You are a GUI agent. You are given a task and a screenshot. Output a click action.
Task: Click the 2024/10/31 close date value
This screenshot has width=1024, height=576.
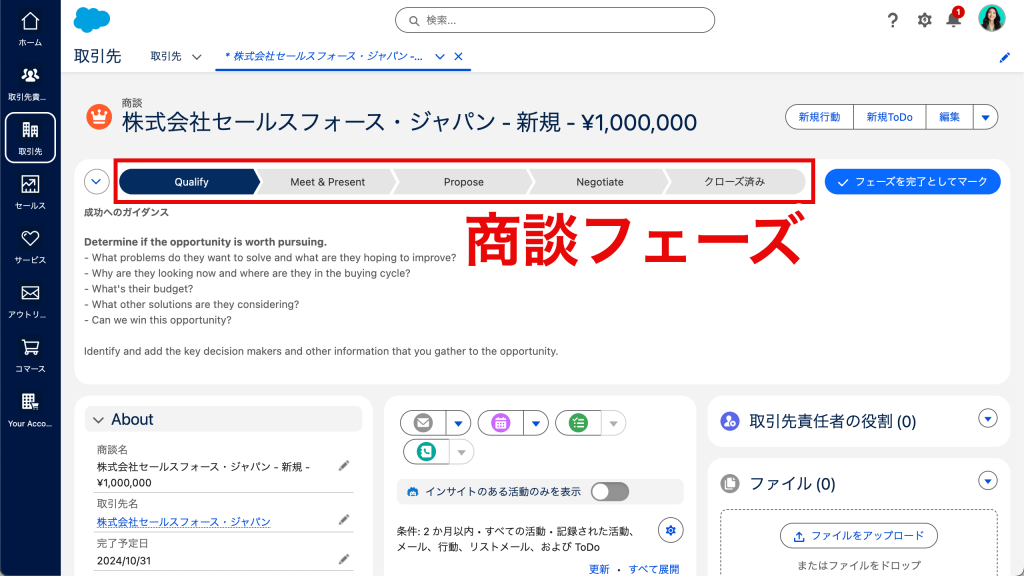[x=124, y=560]
